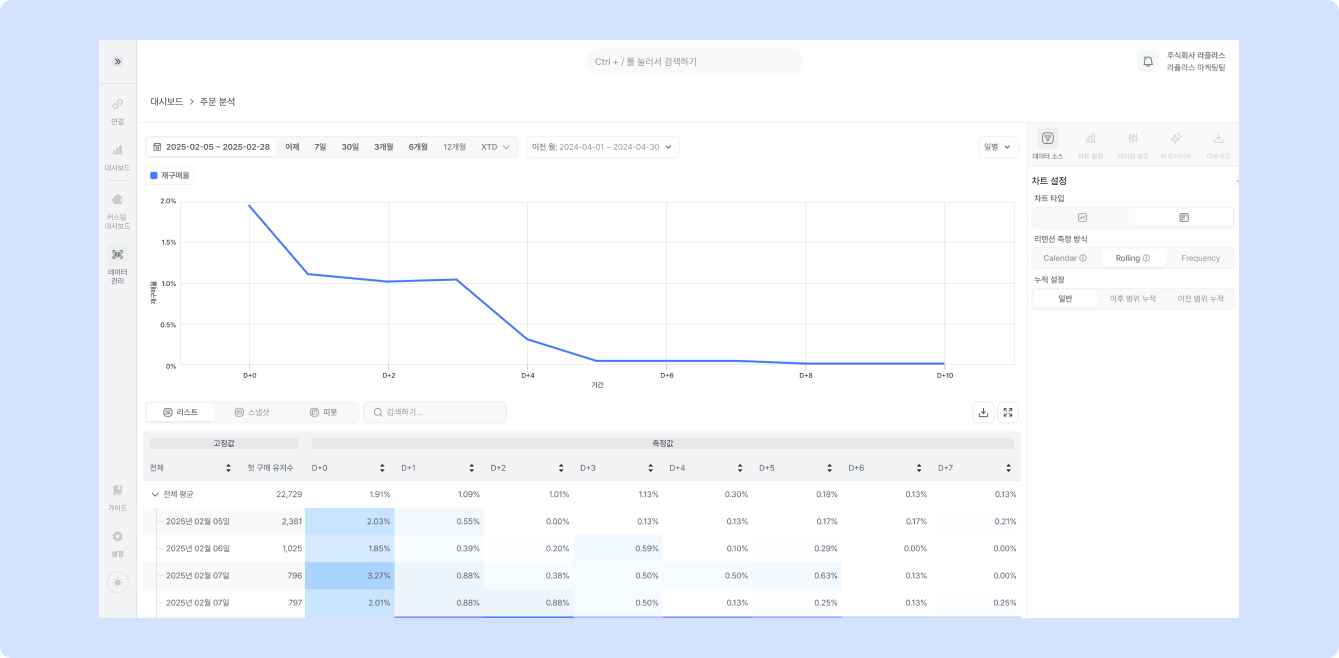
Task: Open the 이전 월 comparison period dropdown
Action: click(x=603, y=147)
